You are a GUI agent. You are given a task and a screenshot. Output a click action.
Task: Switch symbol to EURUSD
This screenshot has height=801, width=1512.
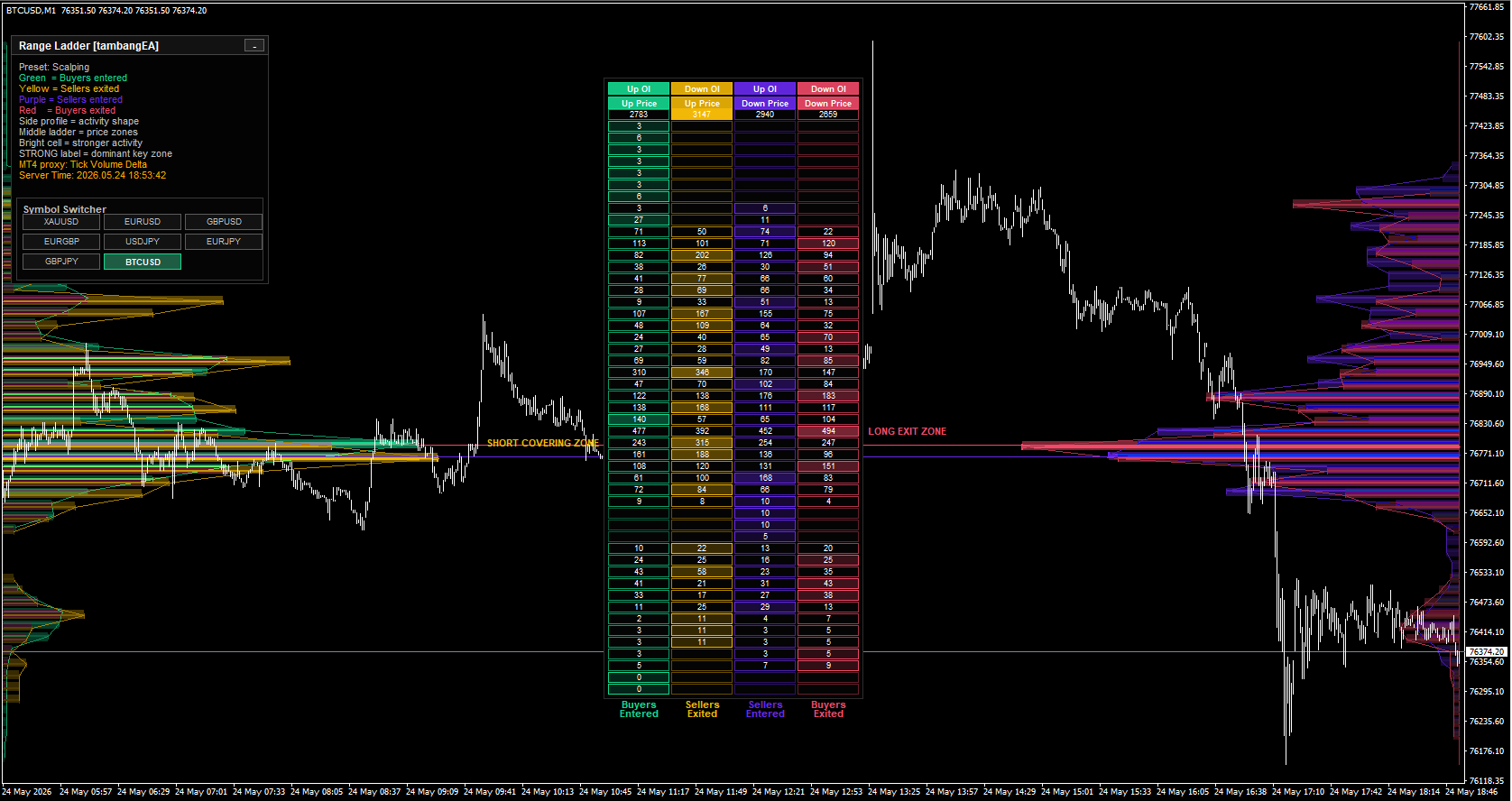pos(143,222)
